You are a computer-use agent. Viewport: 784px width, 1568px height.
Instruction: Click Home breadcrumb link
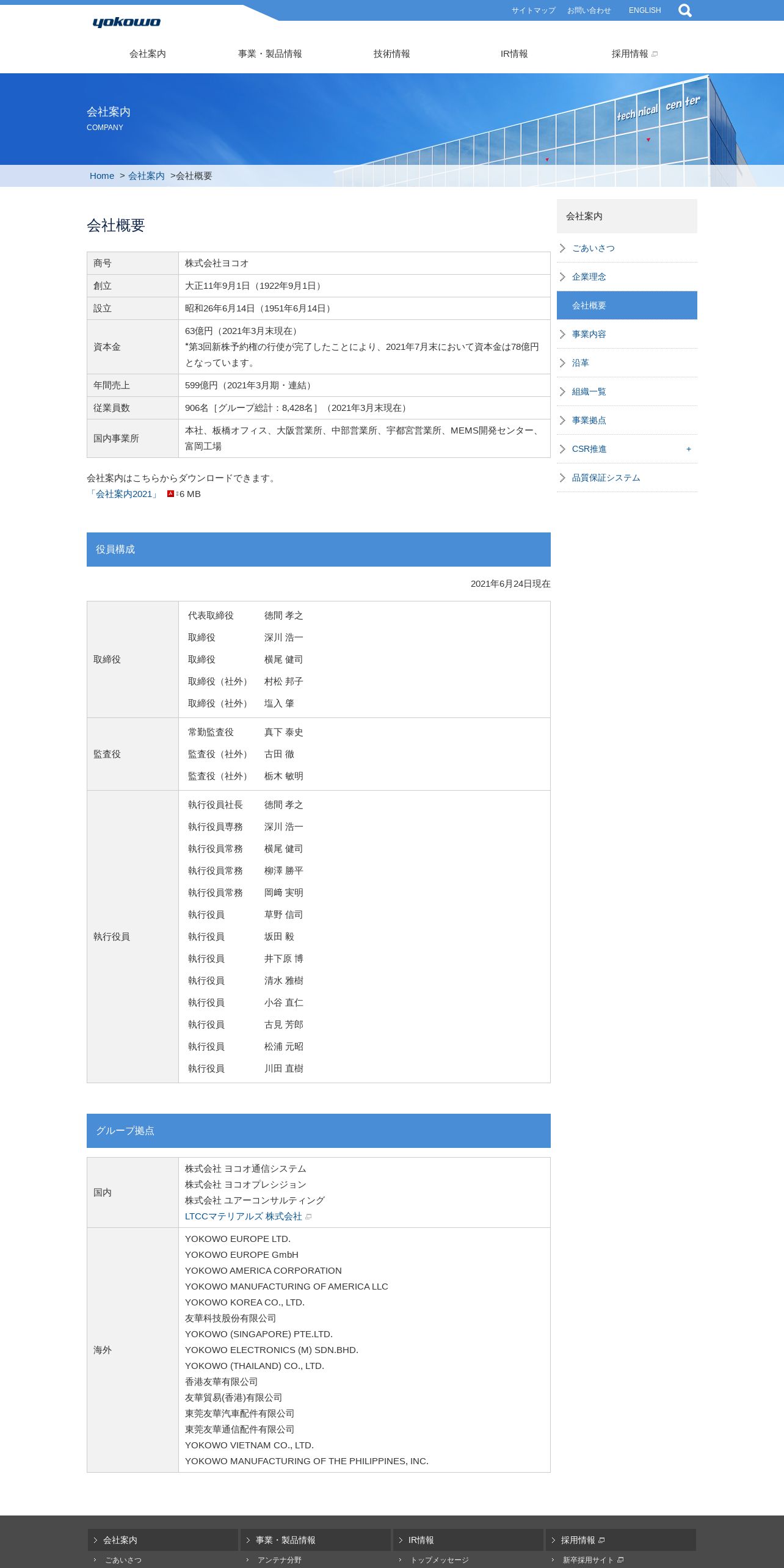click(102, 176)
